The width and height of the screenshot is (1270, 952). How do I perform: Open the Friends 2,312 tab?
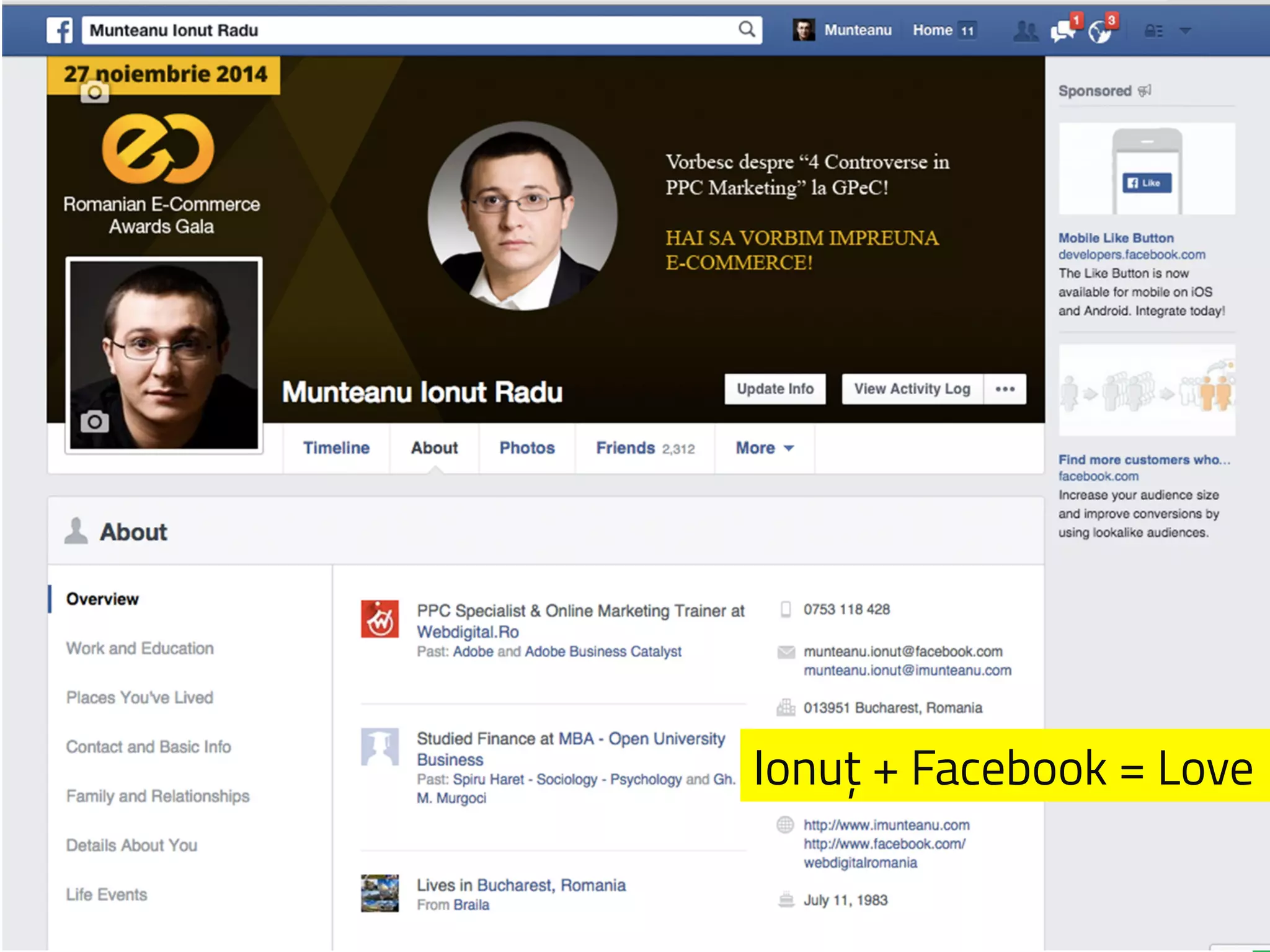[645, 448]
